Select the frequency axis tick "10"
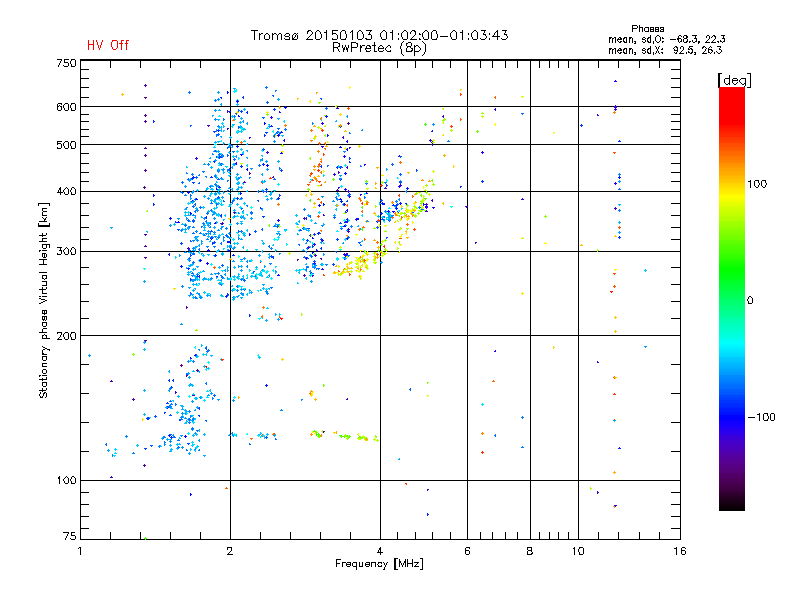Image resolution: width=800 pixels, height=600 pixels. click(578, 551)
